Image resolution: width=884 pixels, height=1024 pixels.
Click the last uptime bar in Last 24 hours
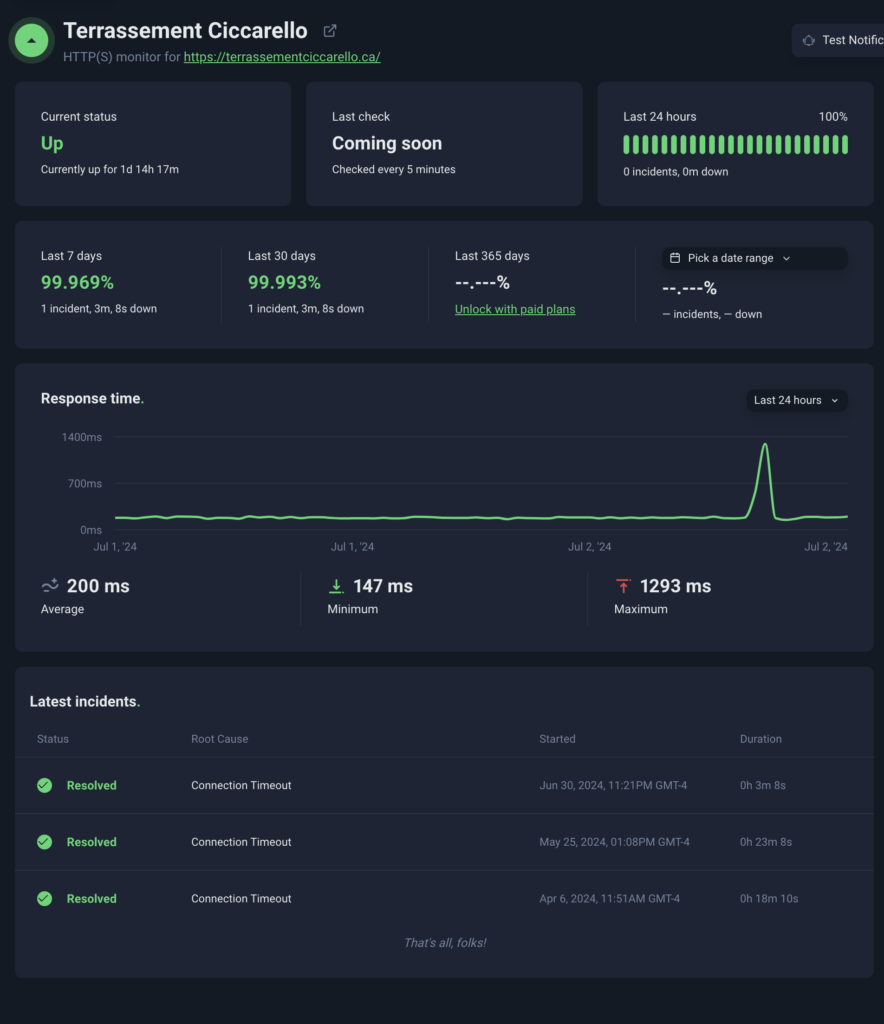845,144
